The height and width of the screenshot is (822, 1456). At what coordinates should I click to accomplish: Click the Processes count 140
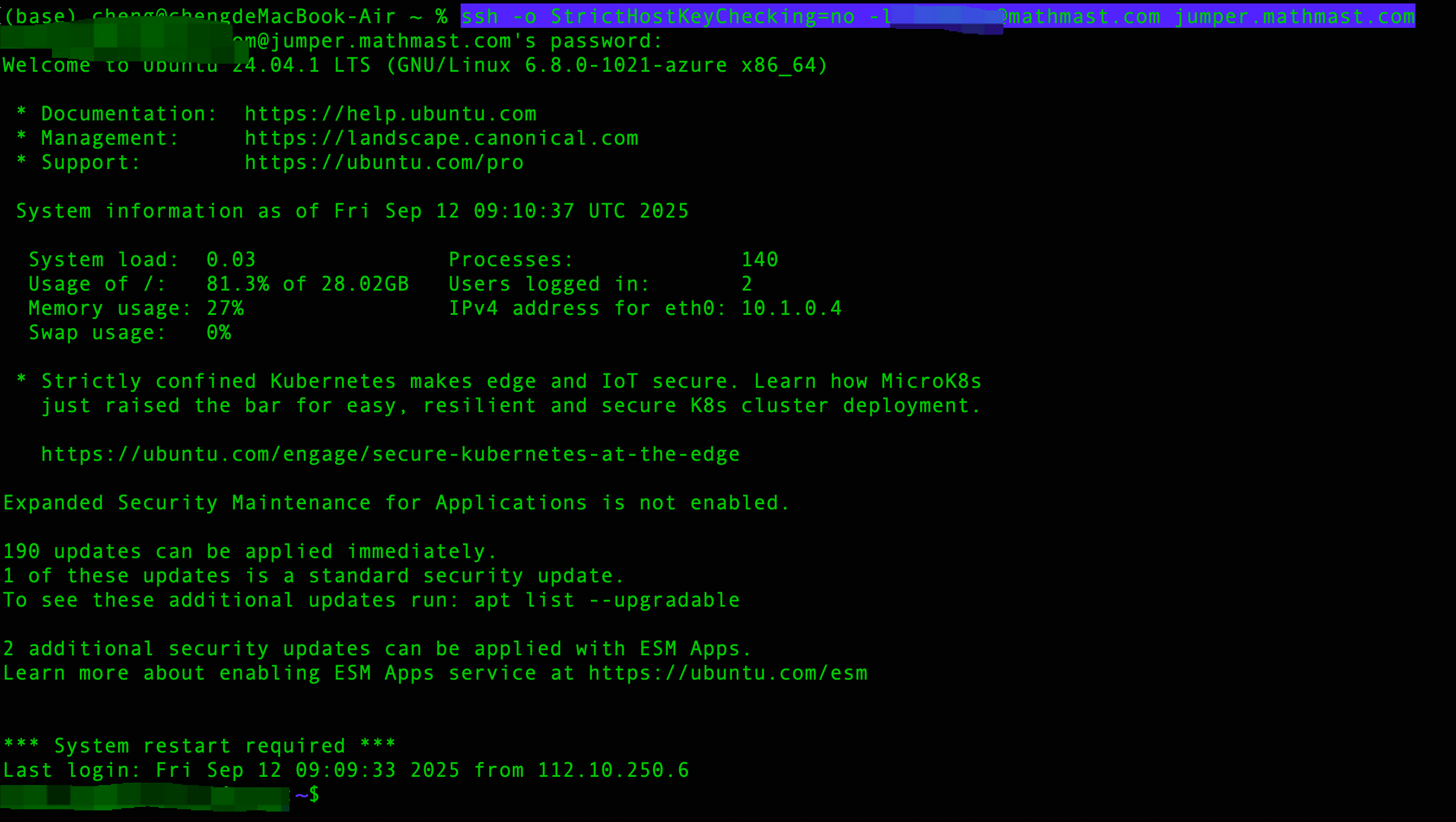click(760, 260)
